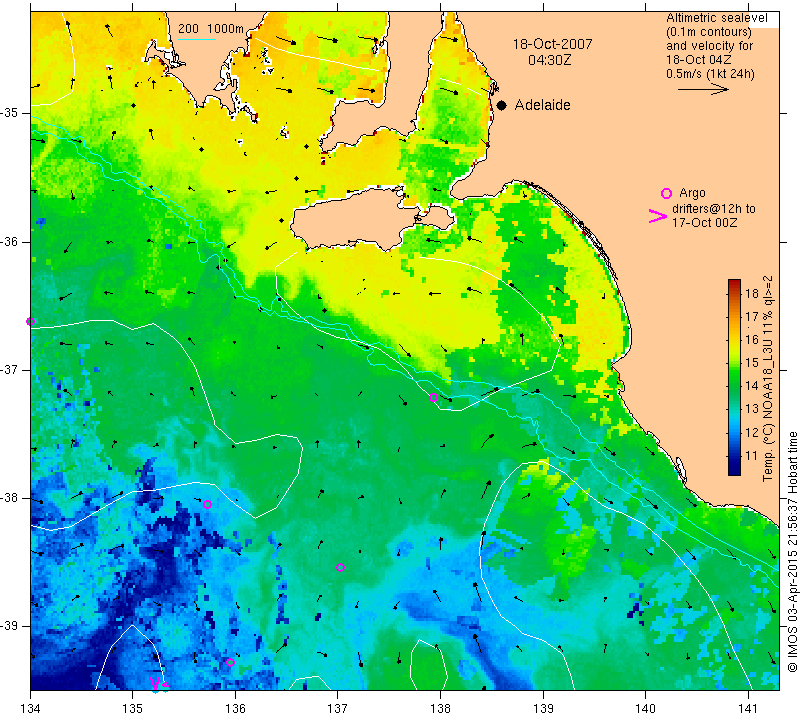The width and height of the screenshot is (800, 720).
Task: Click the Argo float circle on the 134 longitude edge
Action: coord(30,321)
